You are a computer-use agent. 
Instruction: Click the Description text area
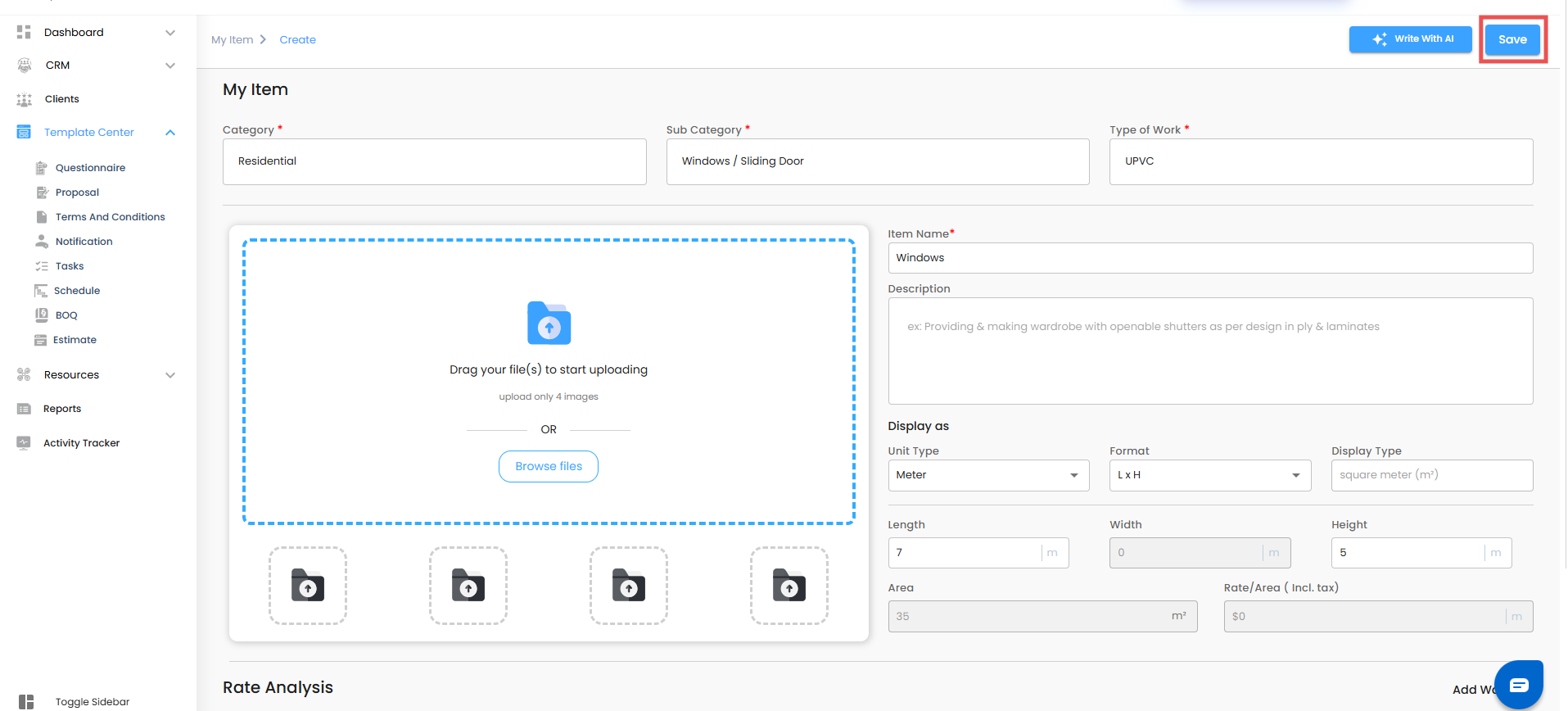1210,351
